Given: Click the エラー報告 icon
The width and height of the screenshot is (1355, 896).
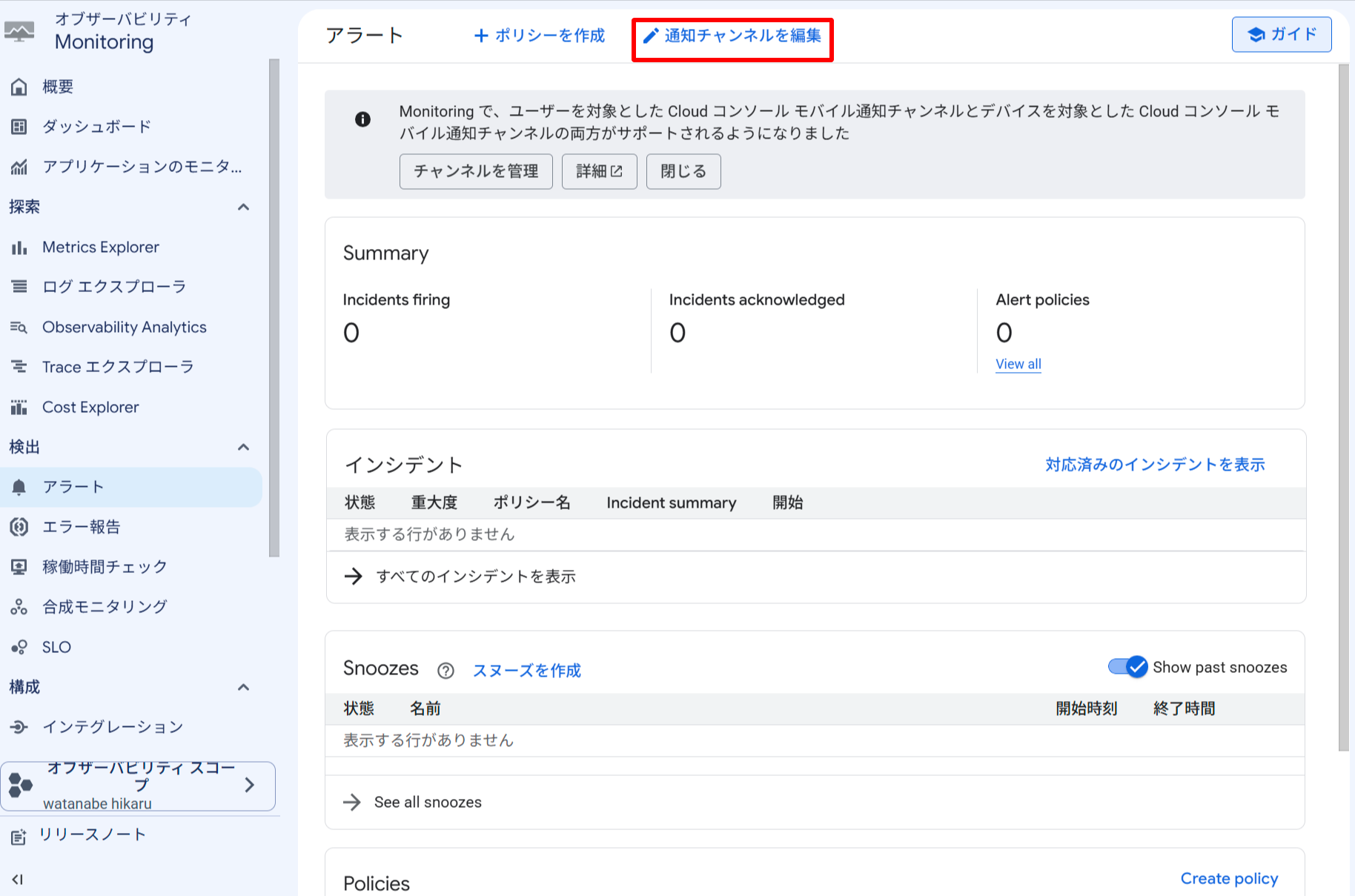Looking at the screenshot, I should tap(19, 527).
